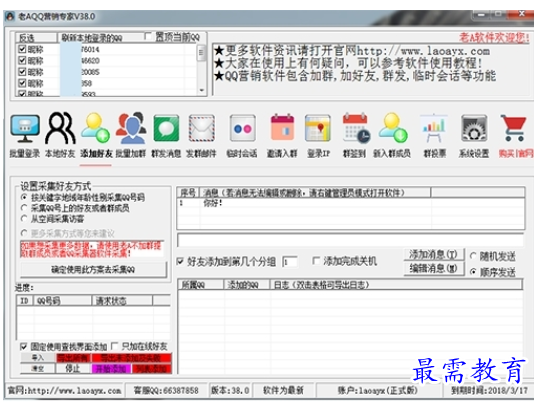Click the 软件为最新 status entry

coord(283,390)
